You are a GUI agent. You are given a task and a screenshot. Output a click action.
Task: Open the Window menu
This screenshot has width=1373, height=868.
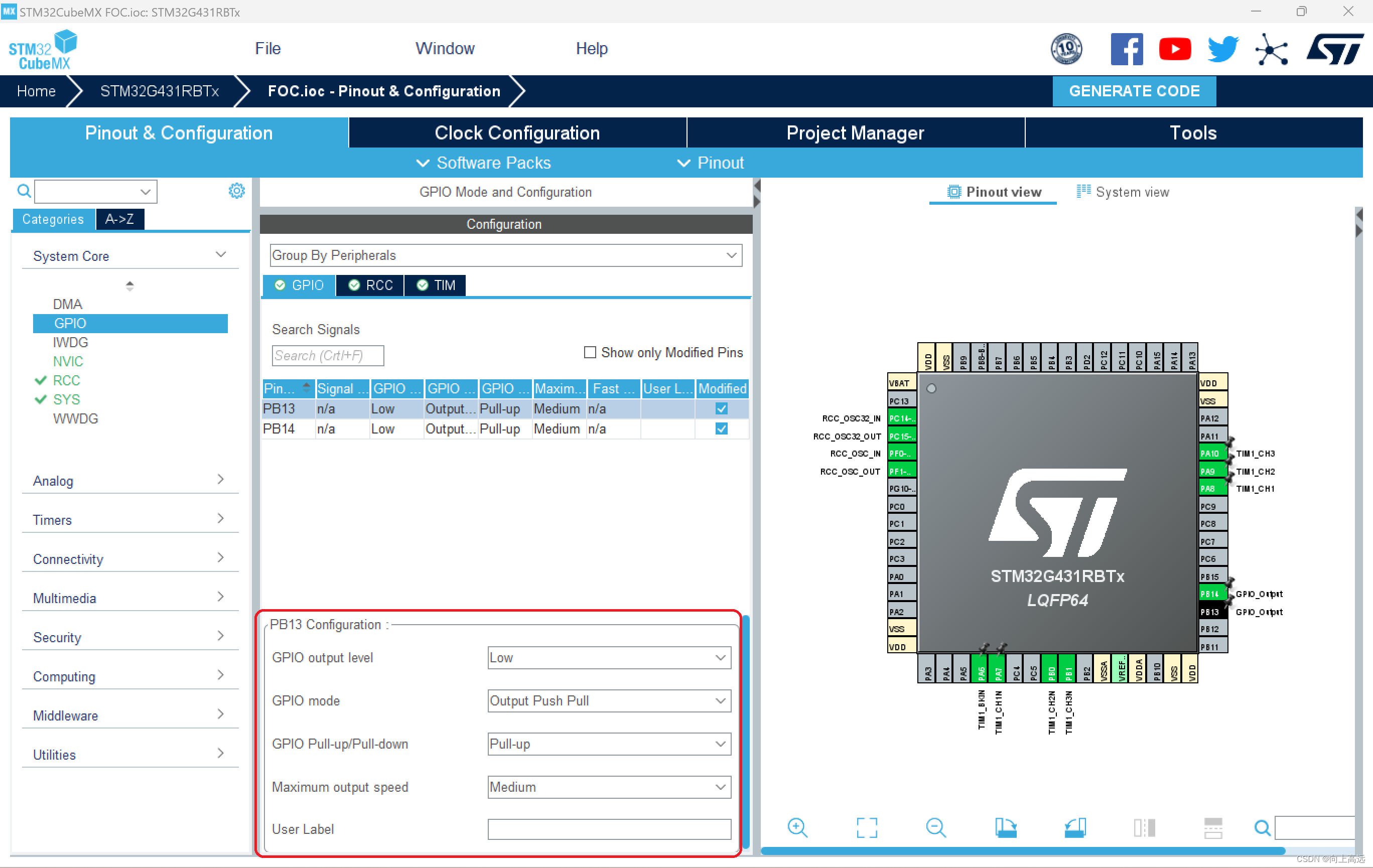coord(445,49)
